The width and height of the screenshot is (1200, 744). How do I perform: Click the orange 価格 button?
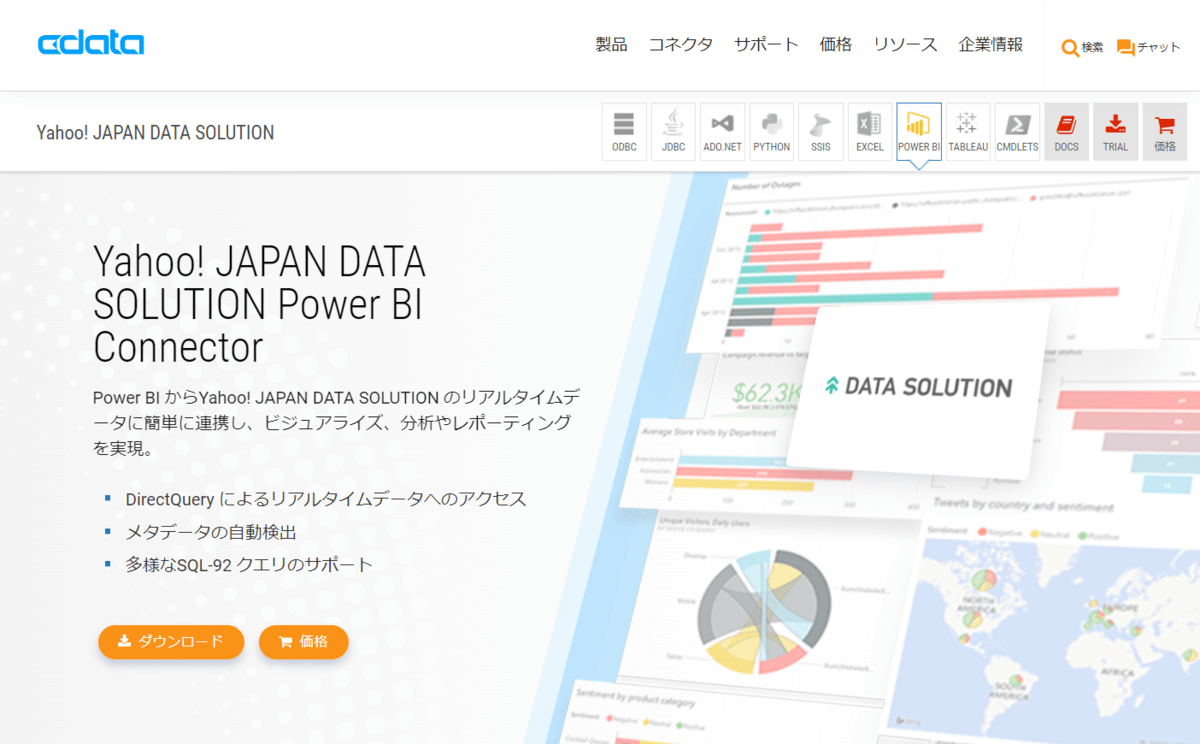(304, 642)
